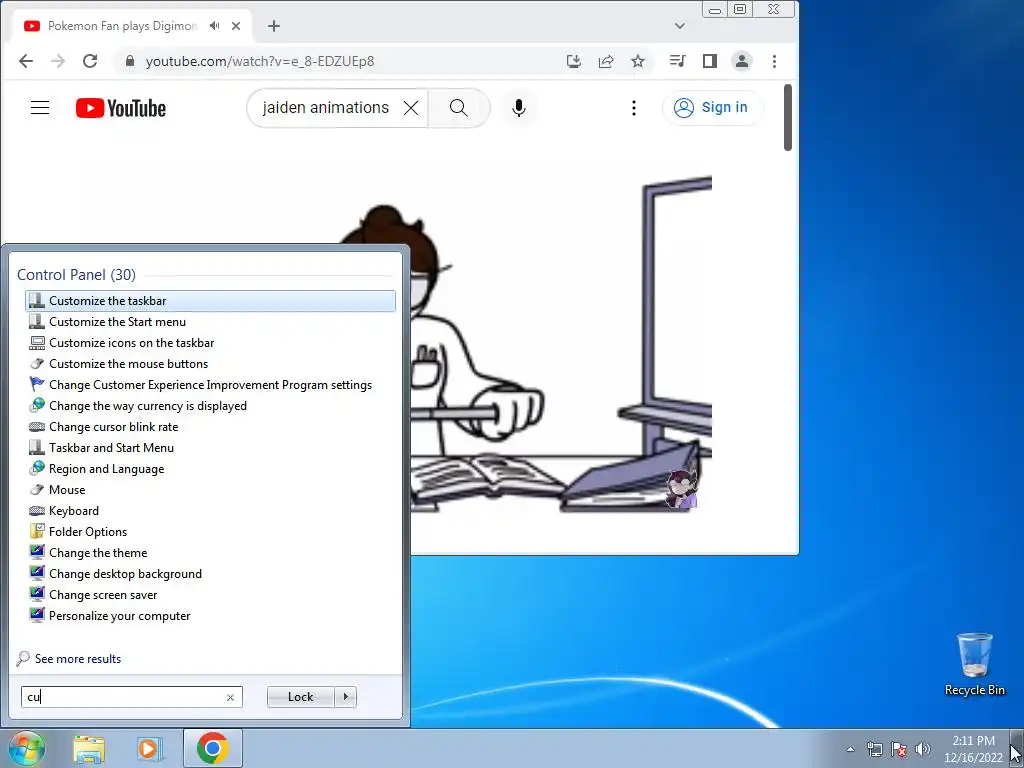This screenshot has width=1024, height=768.
Task: Click YouTube search magnifier button
Action: (458, 108)
